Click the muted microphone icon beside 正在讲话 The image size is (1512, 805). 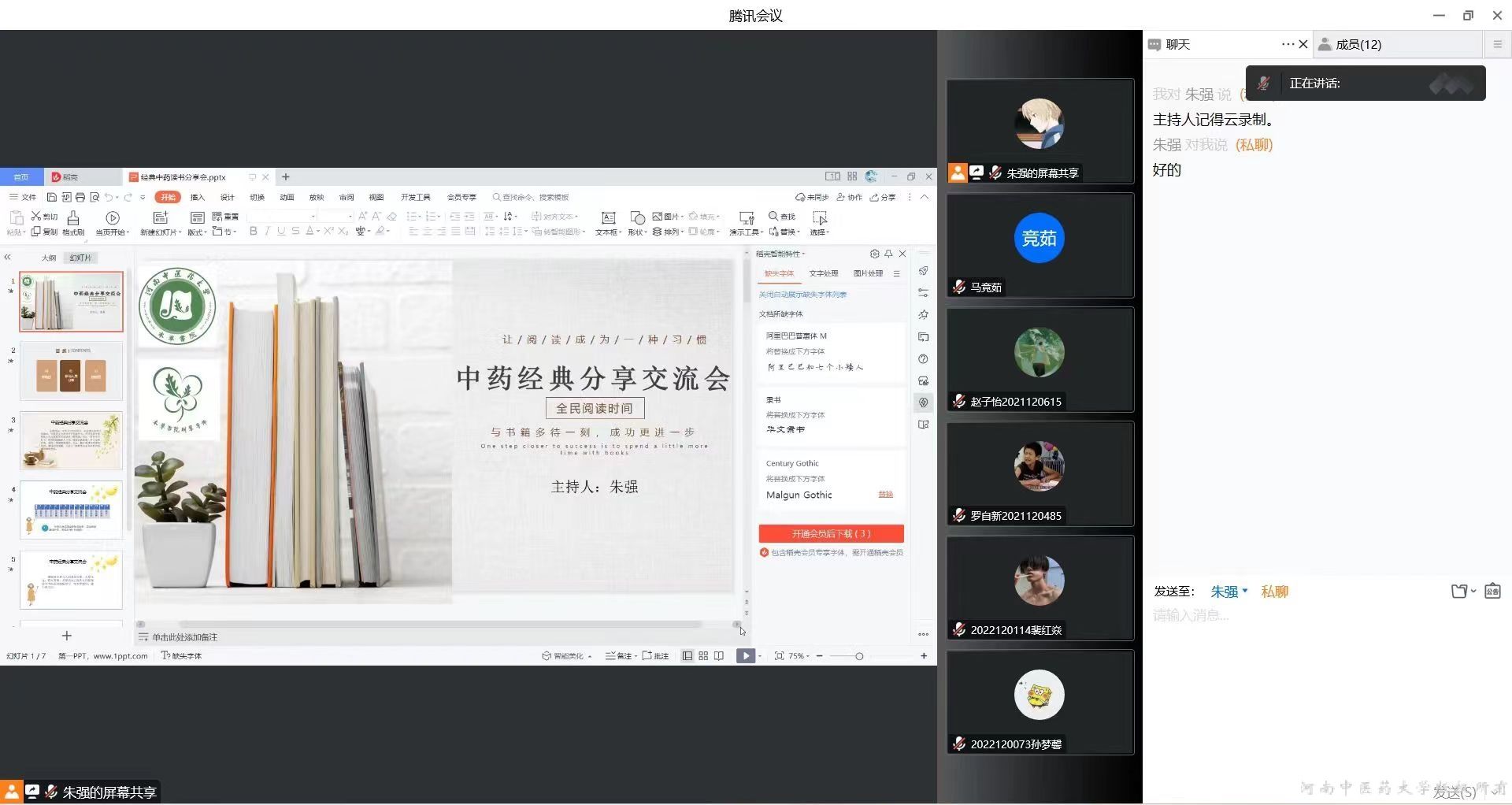[x=1263, y=83]
